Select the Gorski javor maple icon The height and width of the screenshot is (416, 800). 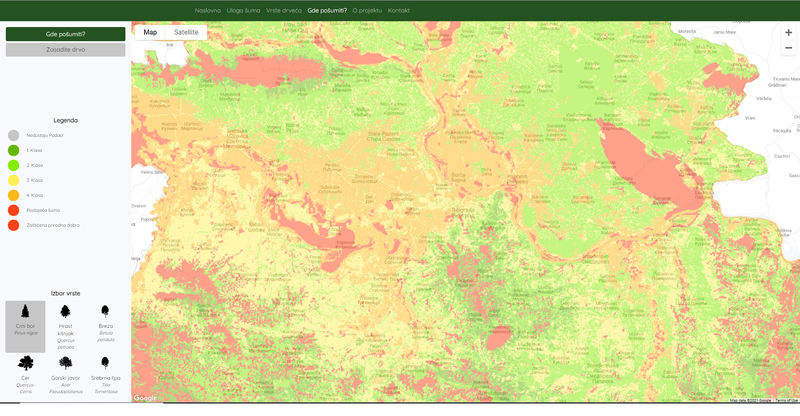tap(65, 364)
